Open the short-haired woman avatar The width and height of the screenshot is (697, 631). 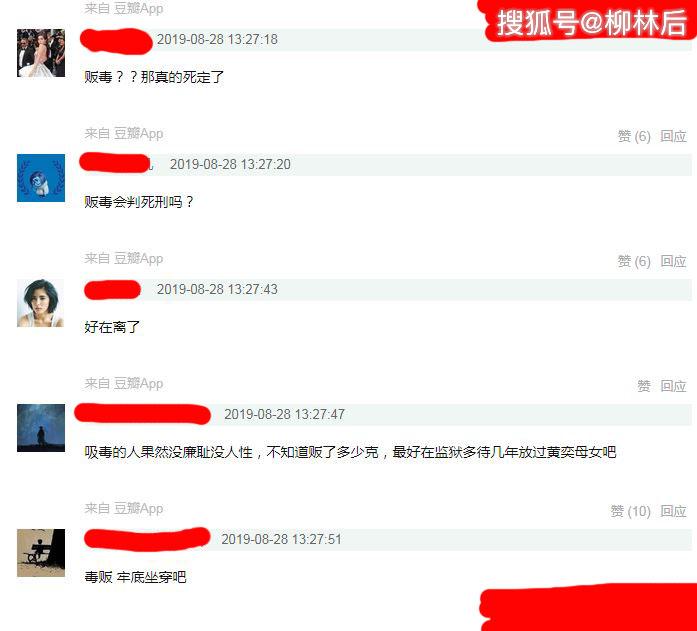pyautogui.click(x=41, y=303)
